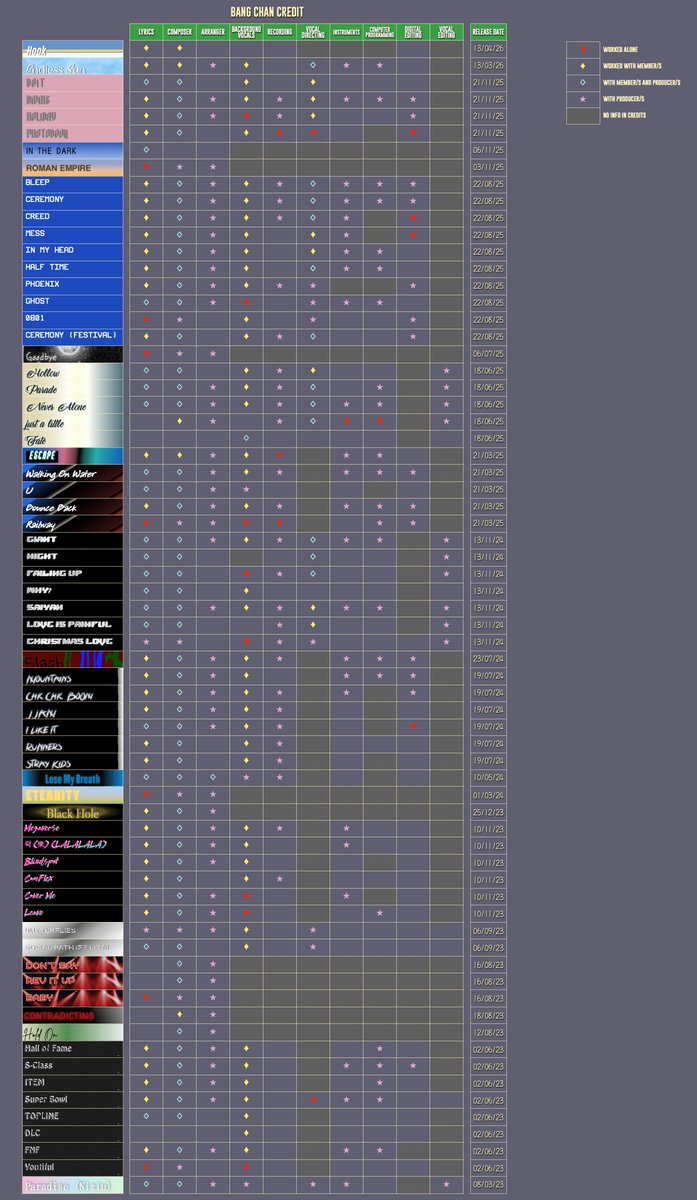Click the red star in Youtiful's Background Vocals cell
Image resolution: width=697 pixels, height=1200 pixels.
coord(246,1166)
